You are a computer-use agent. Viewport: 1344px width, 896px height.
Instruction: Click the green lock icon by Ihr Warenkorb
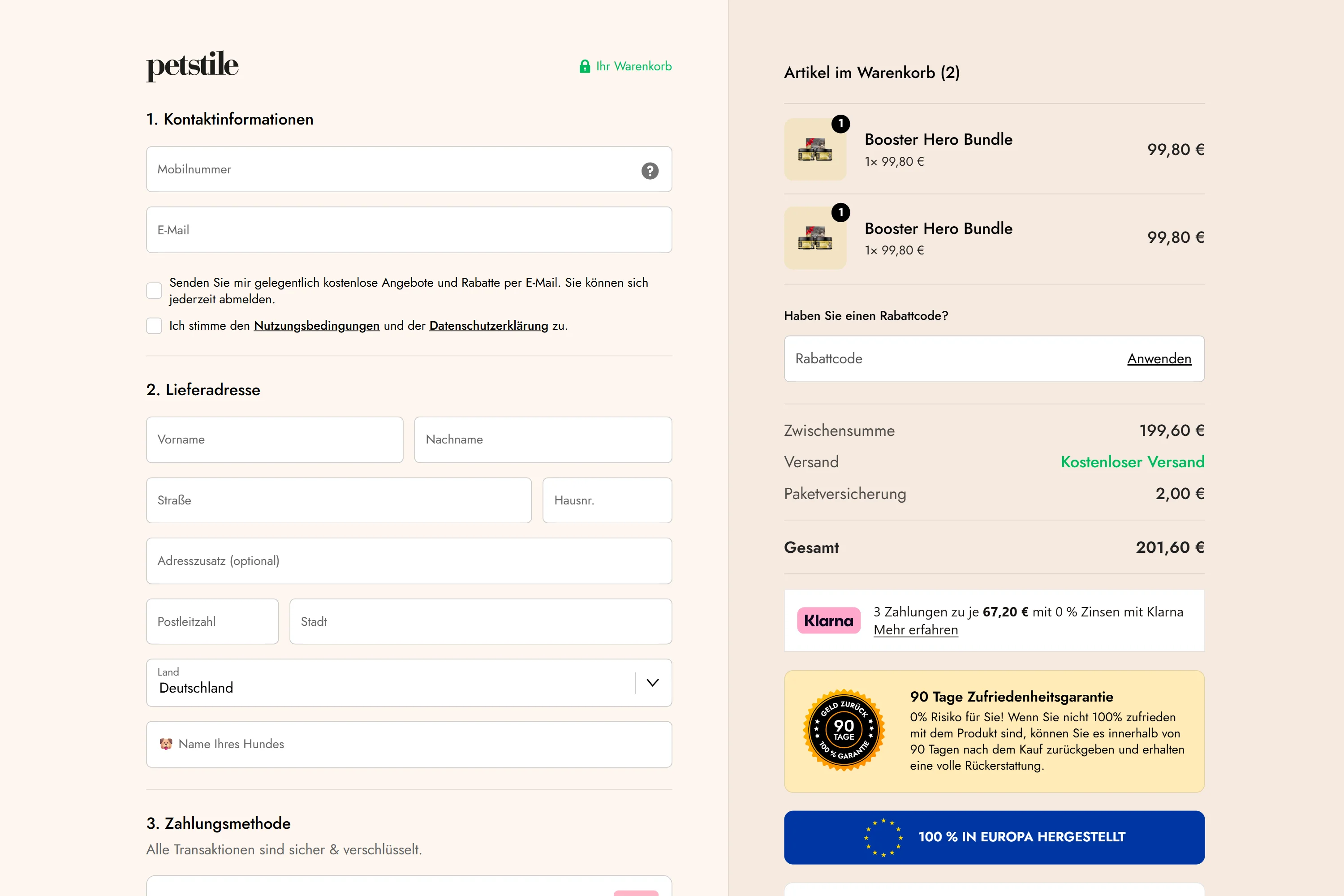tap(585, 66)
